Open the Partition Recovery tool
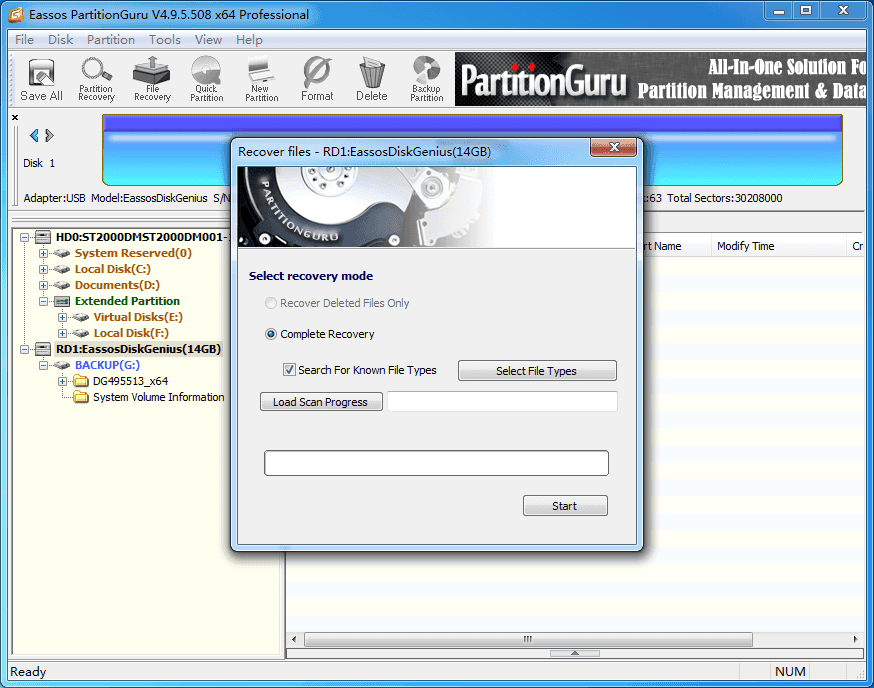Screen dimensions: 874x688 click(96, 80)
